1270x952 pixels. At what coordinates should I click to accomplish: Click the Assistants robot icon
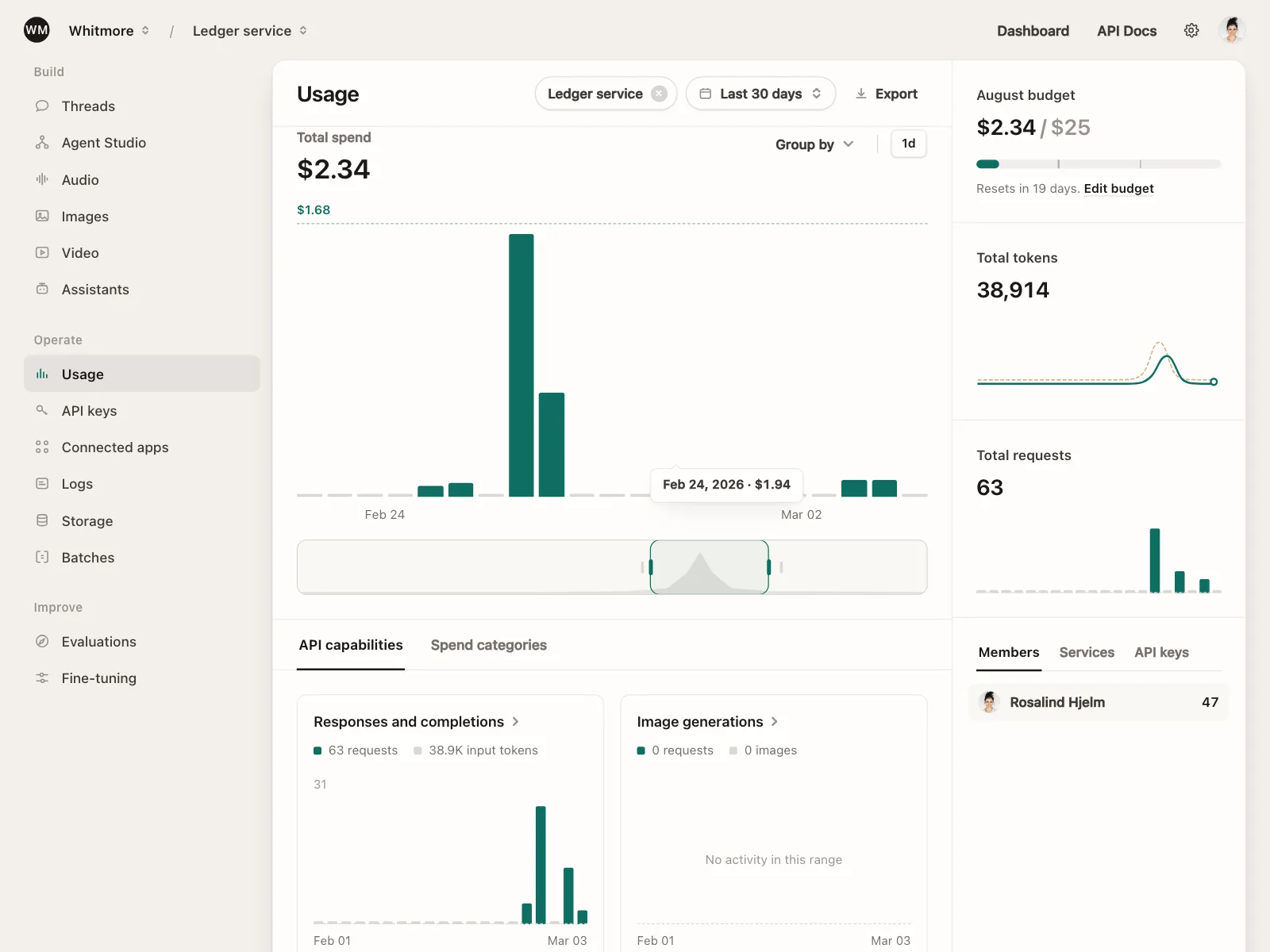[x=42, y=290]
